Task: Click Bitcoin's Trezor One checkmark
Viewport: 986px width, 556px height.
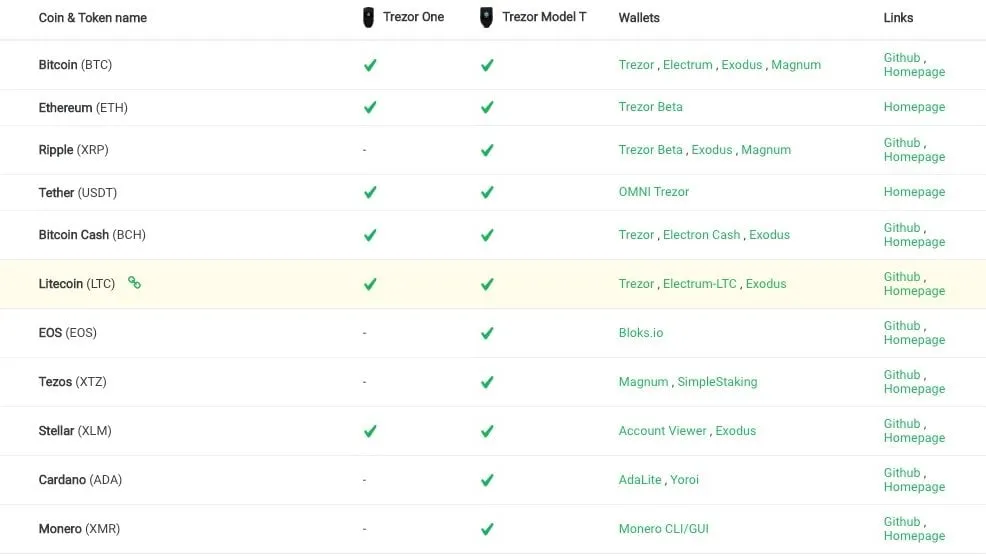Action: (x=370, y=65)
